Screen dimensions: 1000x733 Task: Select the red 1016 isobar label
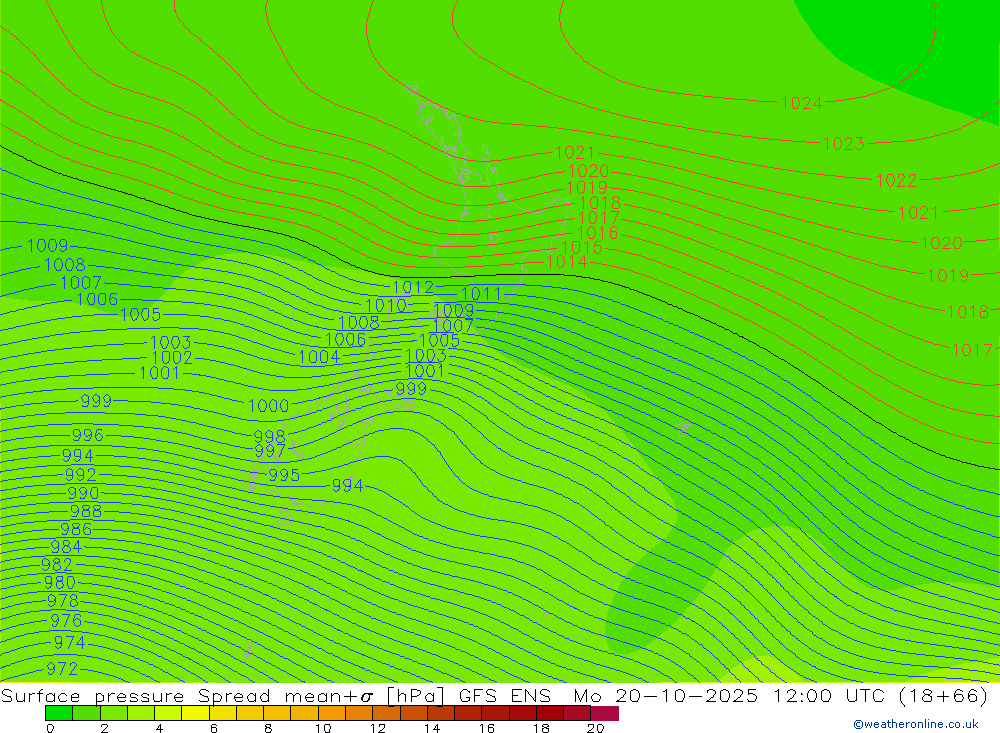point(597,233)
